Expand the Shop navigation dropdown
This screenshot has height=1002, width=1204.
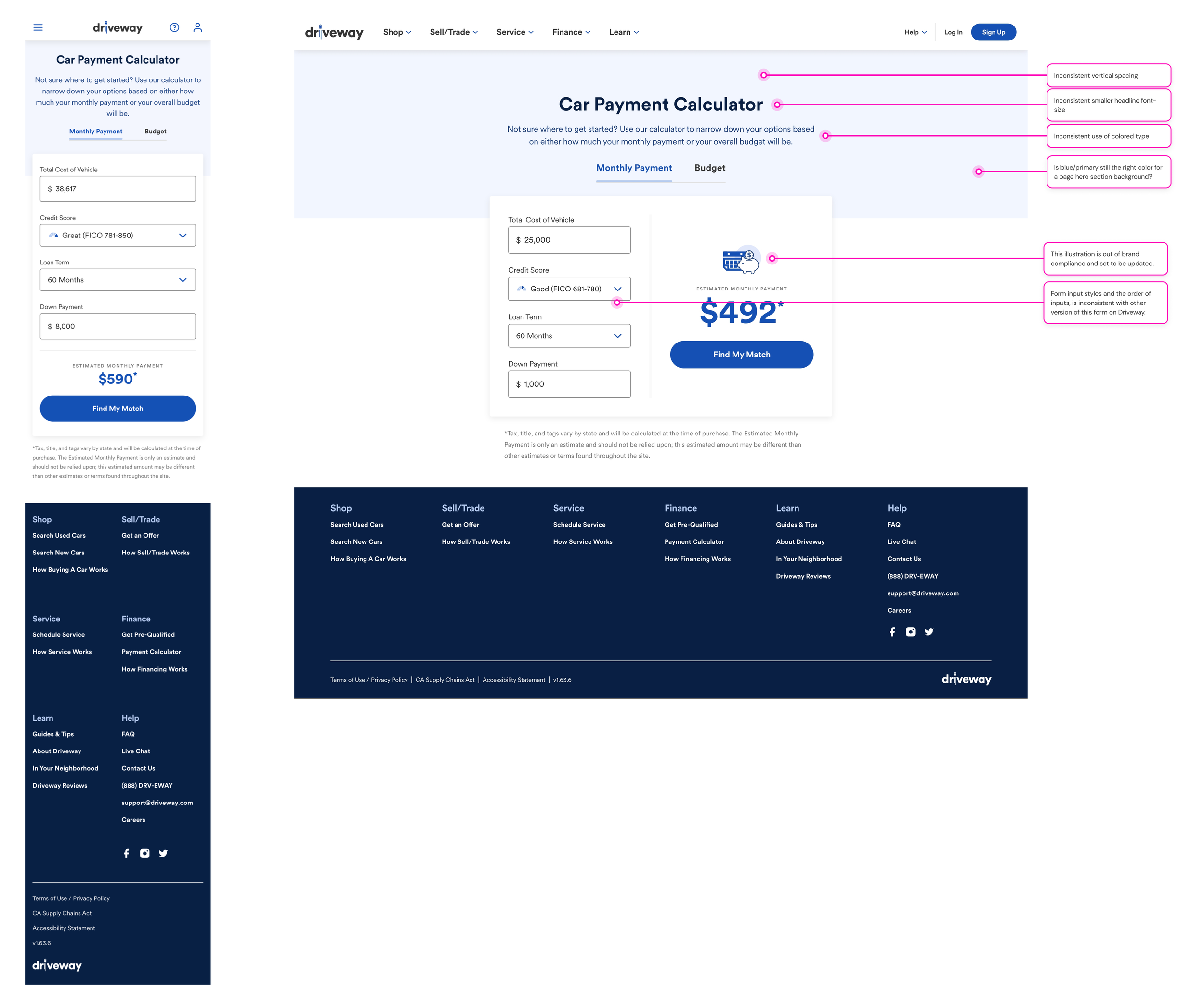tap(397, 32)
